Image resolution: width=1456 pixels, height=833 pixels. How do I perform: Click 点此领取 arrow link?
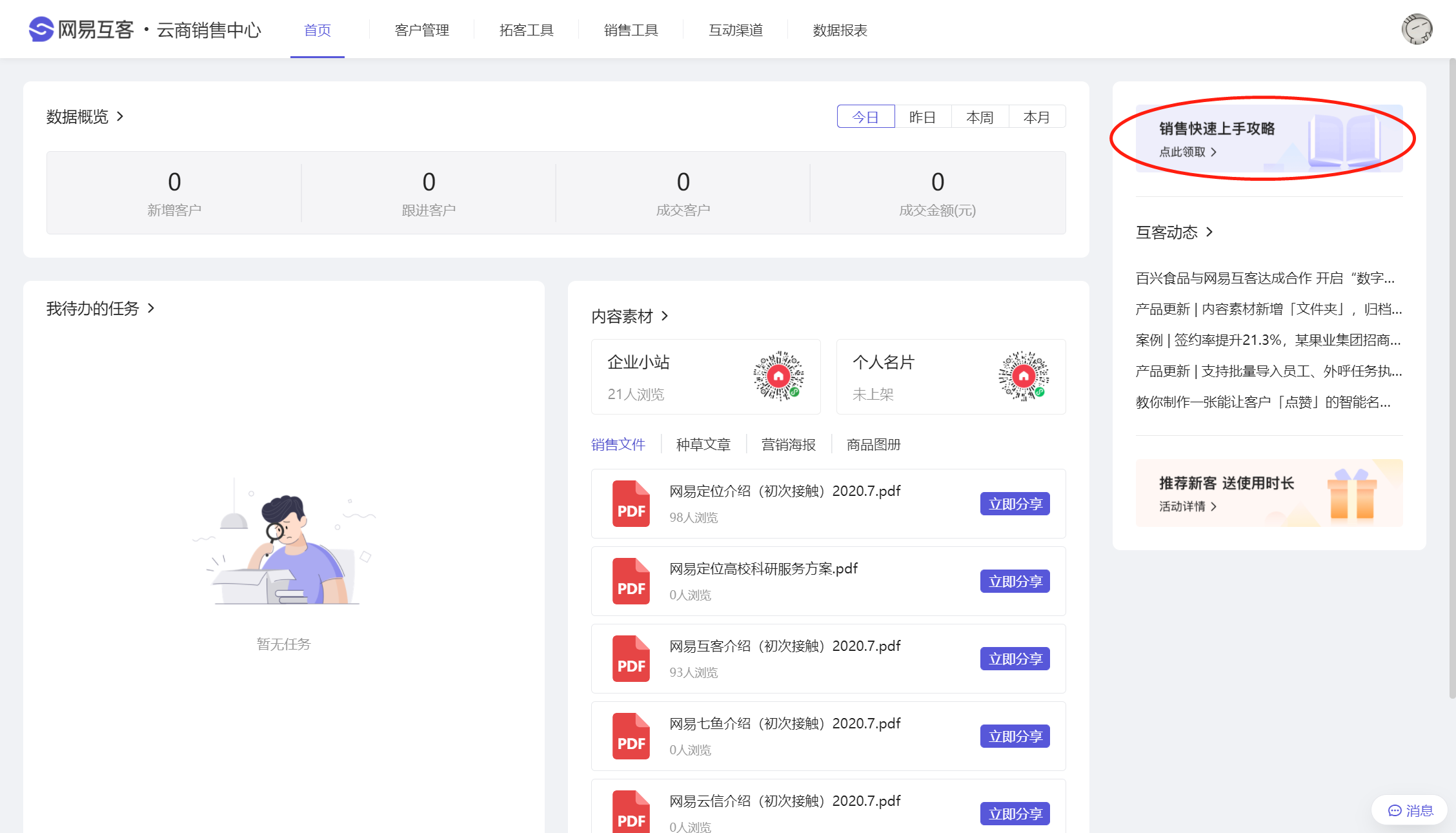[1188, 152]
